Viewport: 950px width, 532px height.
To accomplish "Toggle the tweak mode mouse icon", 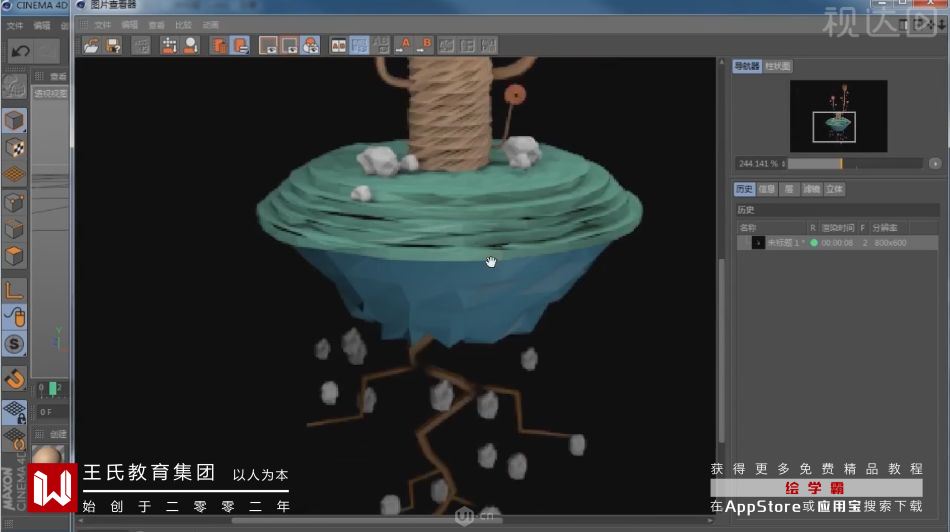I will (14, 317).
